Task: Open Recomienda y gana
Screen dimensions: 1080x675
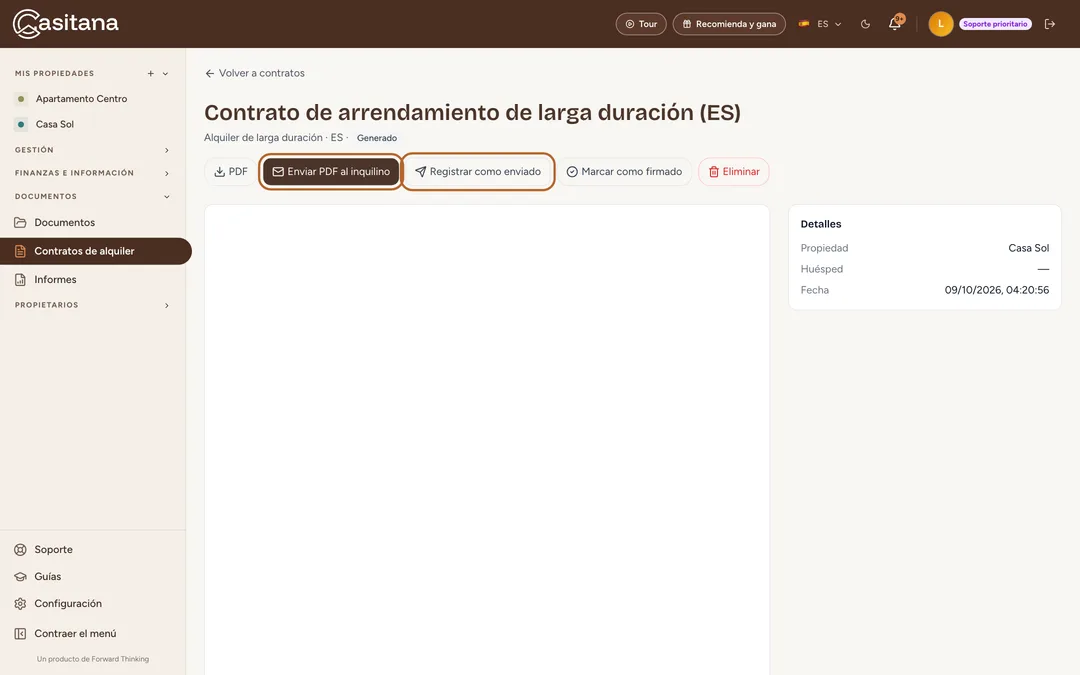Action: click(729, 24)
